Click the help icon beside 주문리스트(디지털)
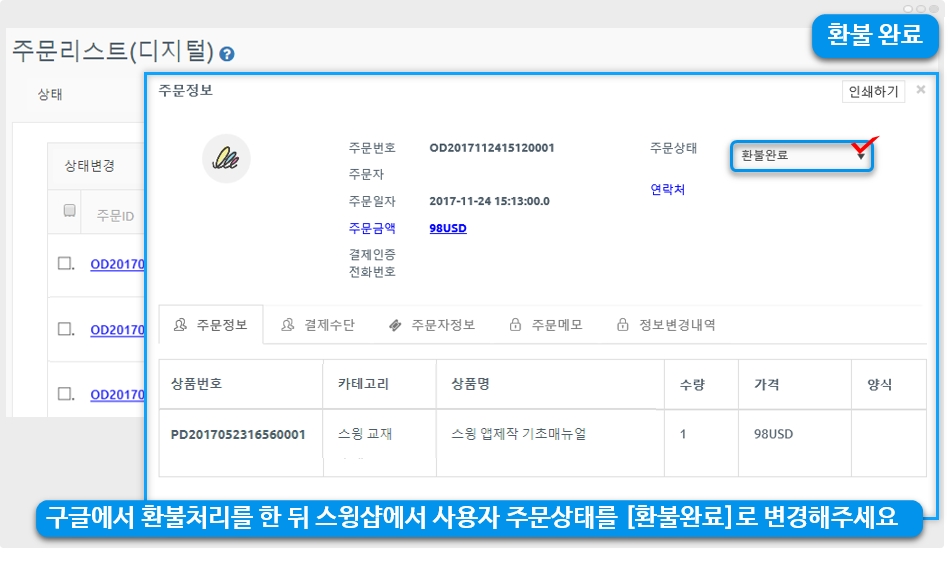 (227, 54)
